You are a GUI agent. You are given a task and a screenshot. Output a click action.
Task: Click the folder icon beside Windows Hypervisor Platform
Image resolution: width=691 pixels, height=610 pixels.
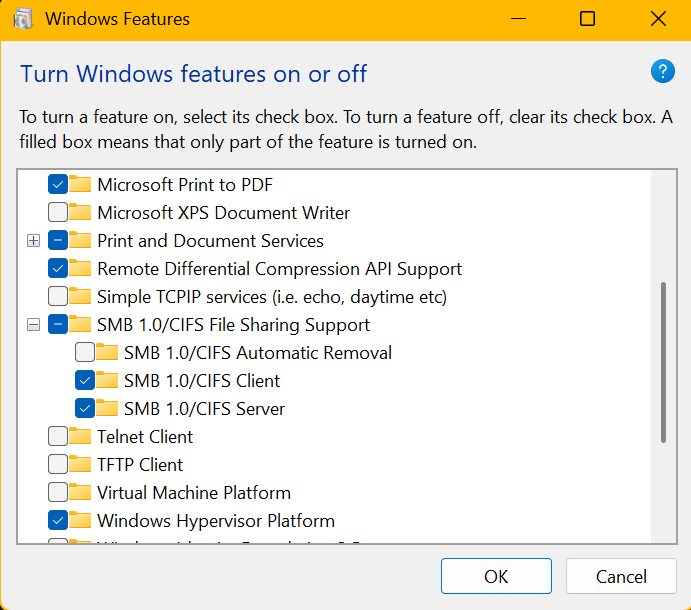[x=80, y=520]
